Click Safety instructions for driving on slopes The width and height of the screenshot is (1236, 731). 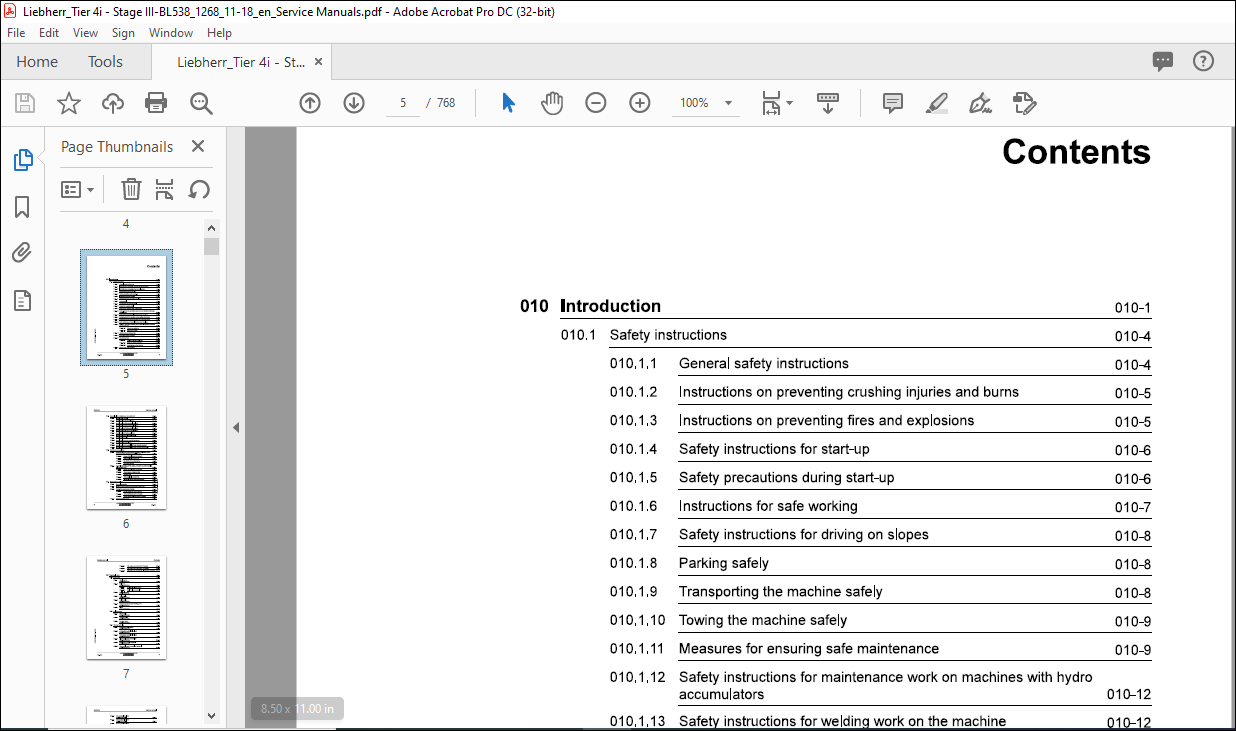804,535
